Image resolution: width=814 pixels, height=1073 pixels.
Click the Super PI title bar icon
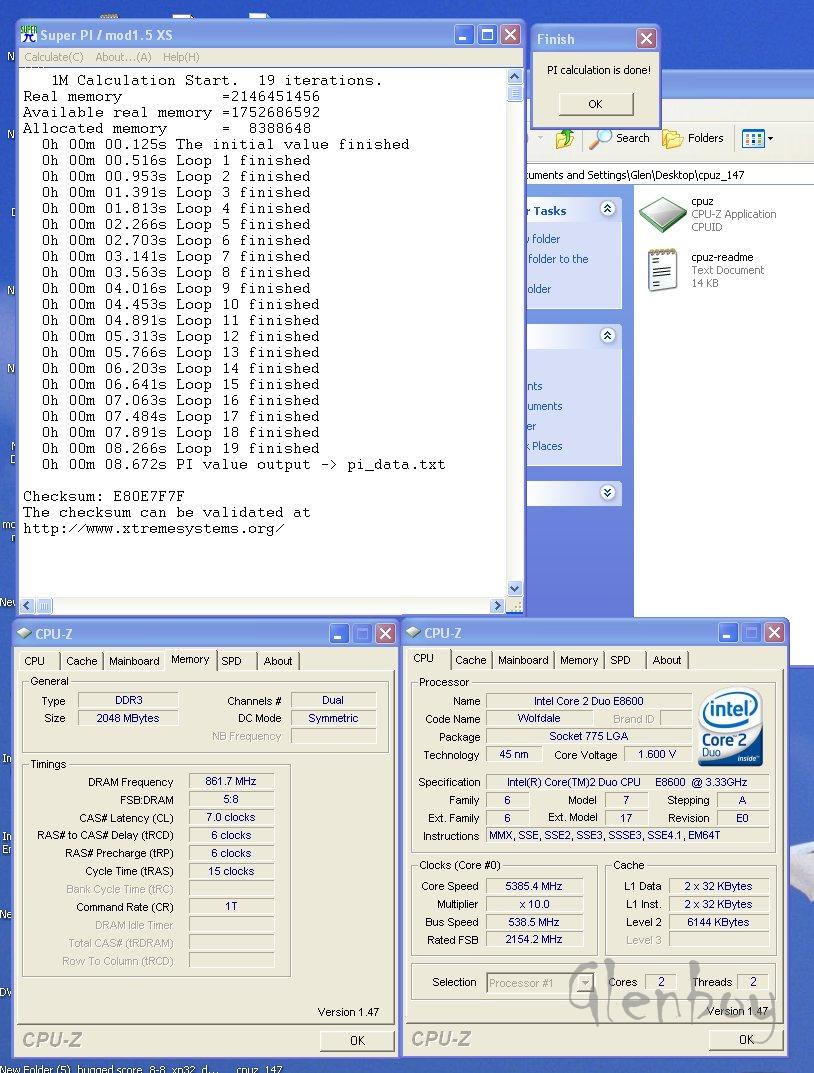(29, 36)
